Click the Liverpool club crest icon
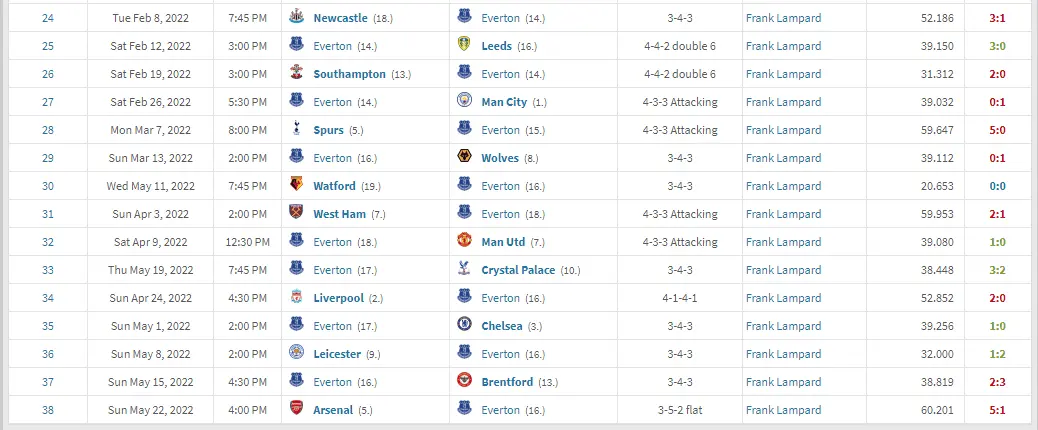 click(x=296, y=298)
